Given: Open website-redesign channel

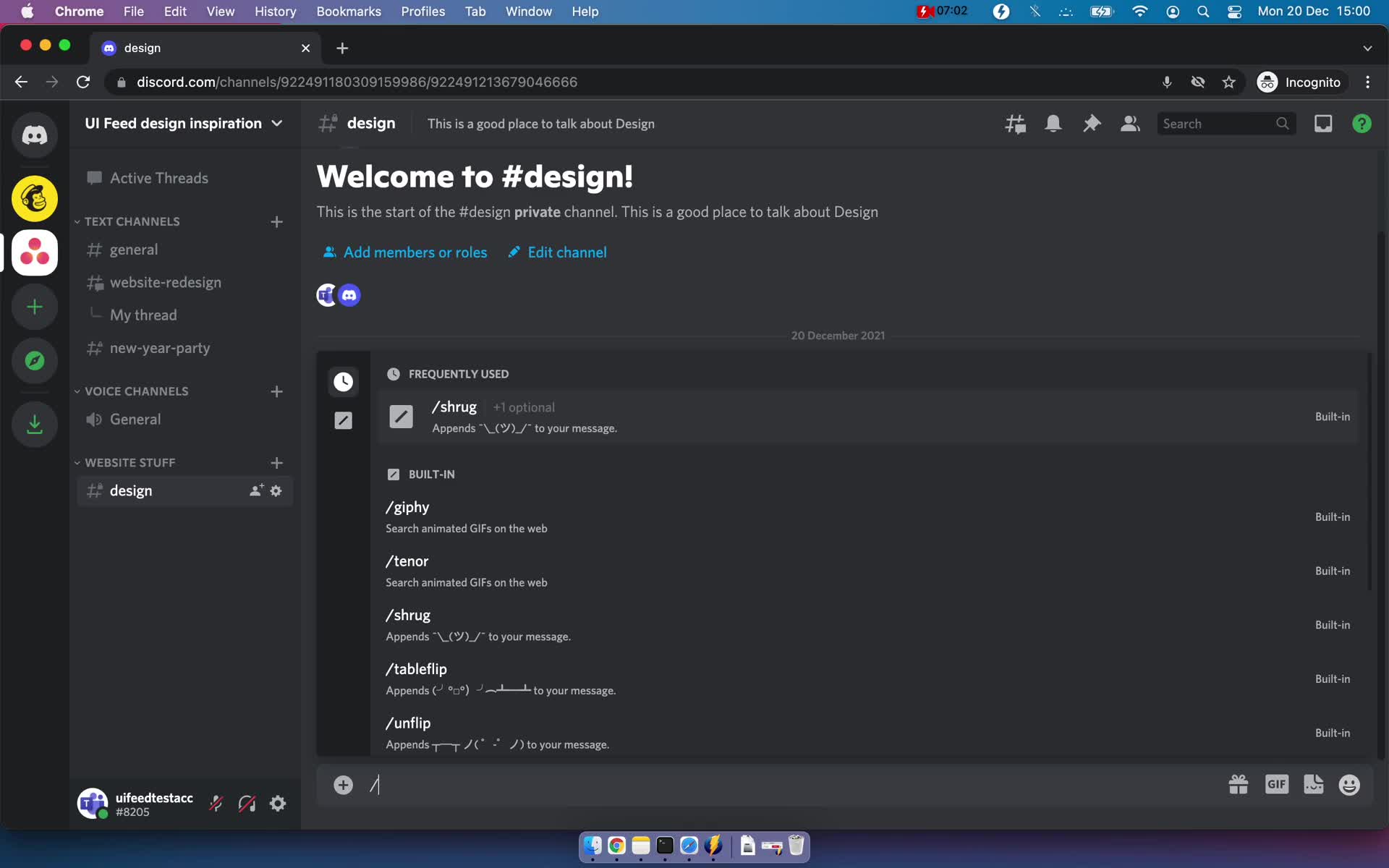Looking at the screenshot, I should point(184,283).
